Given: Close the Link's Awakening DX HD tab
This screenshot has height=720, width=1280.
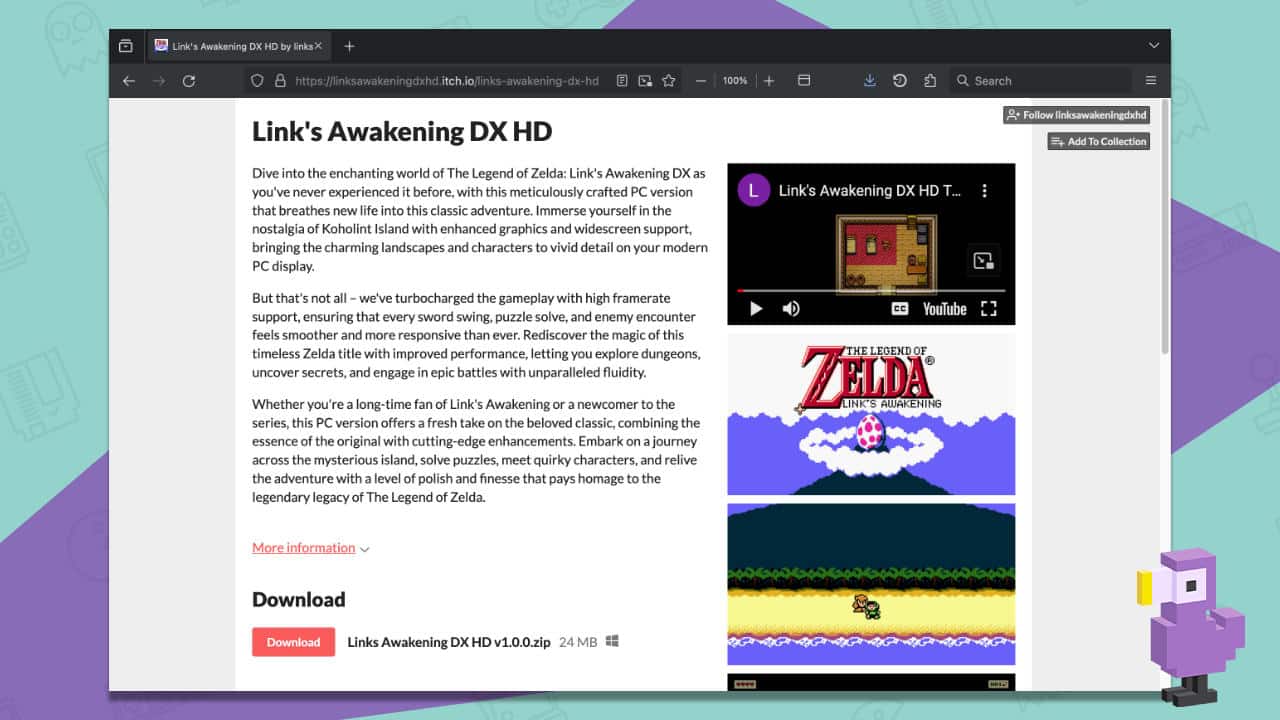Looking at the screenshot, I should 318,46.
